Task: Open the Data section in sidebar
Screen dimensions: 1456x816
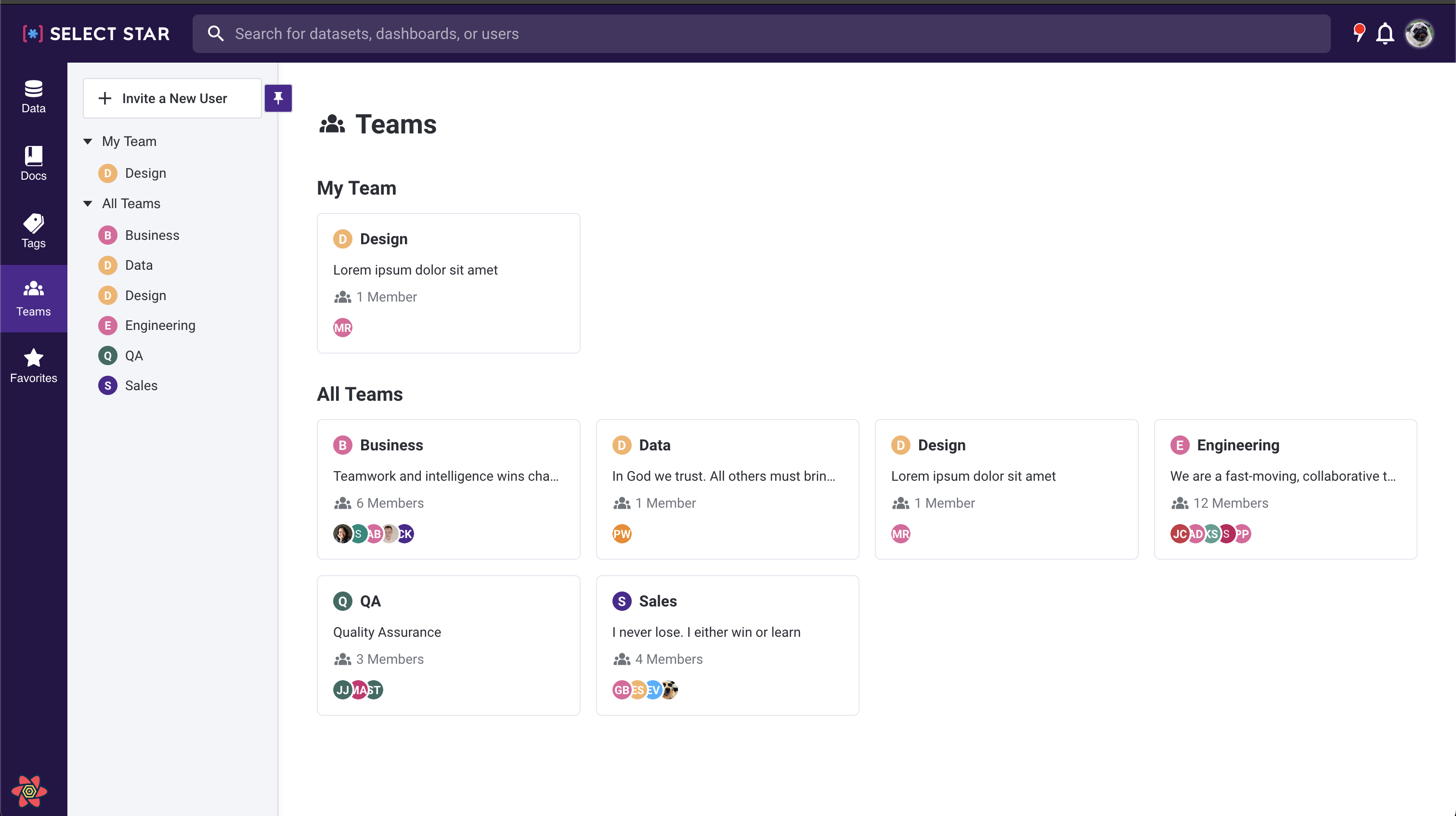Action: (33, 97)
